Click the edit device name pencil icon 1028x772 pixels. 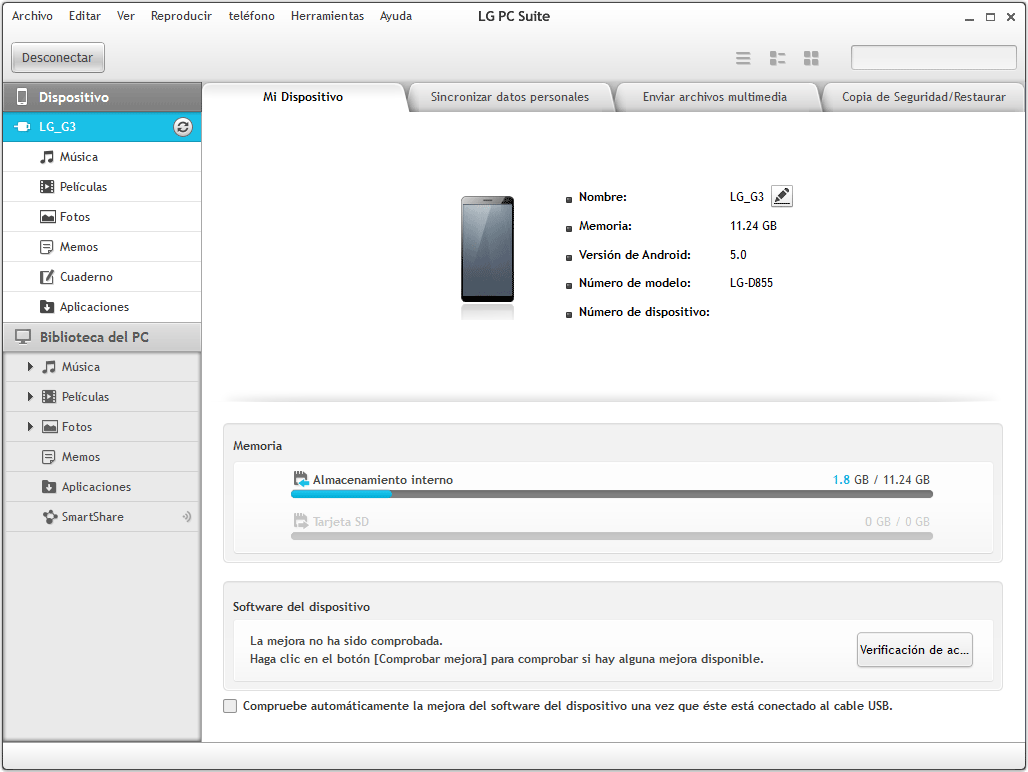781,196
